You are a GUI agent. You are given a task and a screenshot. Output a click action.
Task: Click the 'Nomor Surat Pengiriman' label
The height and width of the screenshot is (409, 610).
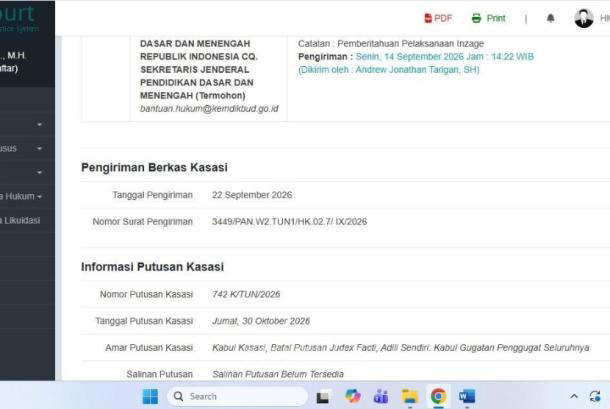[142, 222]
